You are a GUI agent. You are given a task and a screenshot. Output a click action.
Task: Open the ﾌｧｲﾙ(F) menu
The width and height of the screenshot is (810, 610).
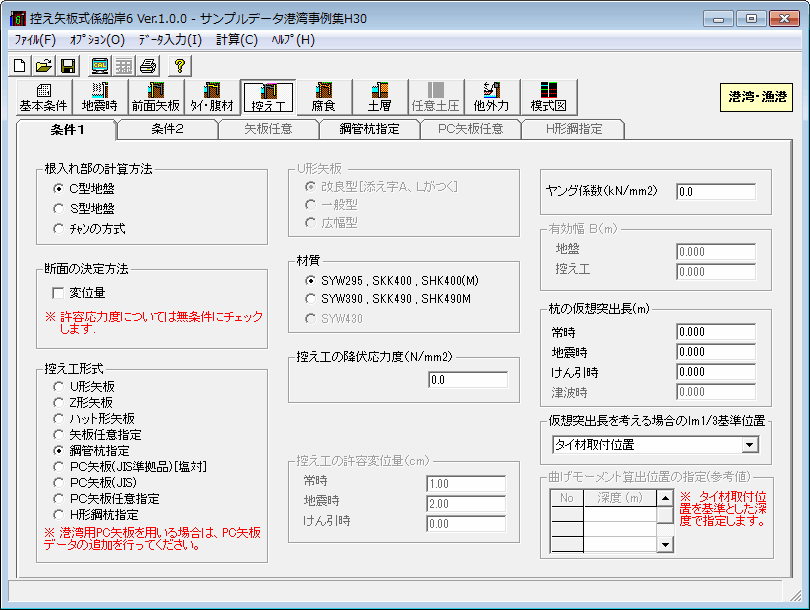coord(35,40)
